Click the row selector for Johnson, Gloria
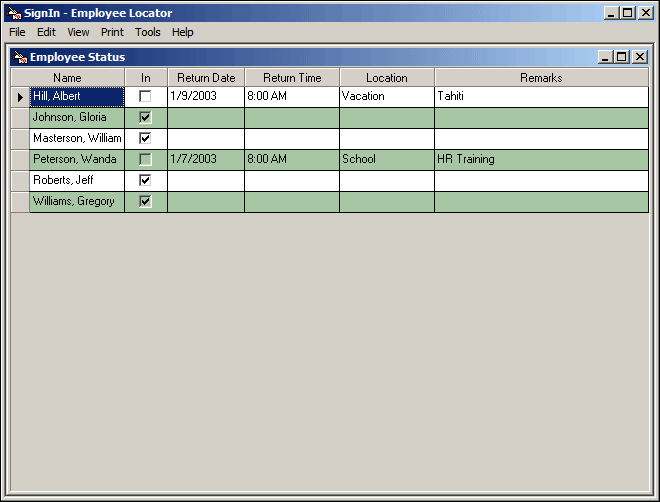 coord(20,118)
